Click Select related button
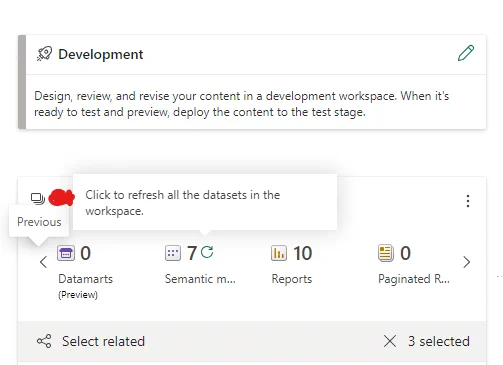The image size is (503, 365). tap(91, 341)
